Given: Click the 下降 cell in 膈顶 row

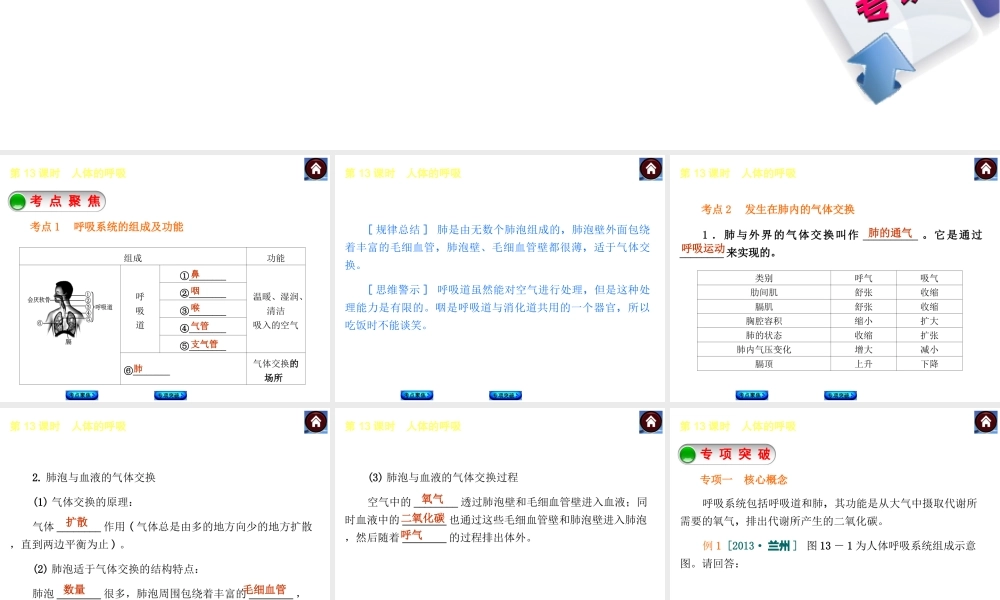Looking at the screenshot, I should click(x=929, y=364).
